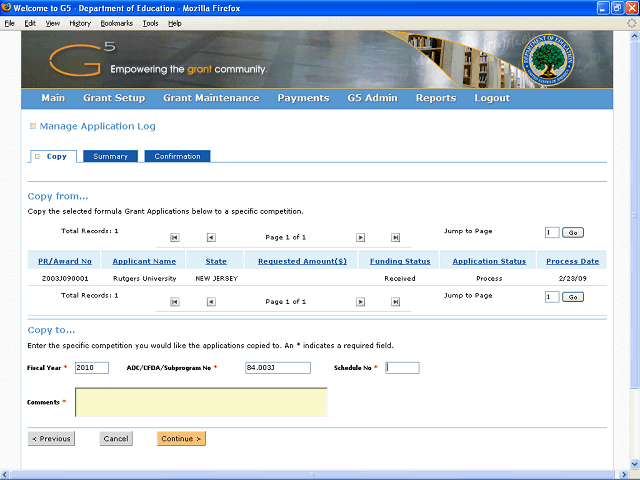Click the Manage Application Log heading
640x480 pixels.
click(98, 126)
